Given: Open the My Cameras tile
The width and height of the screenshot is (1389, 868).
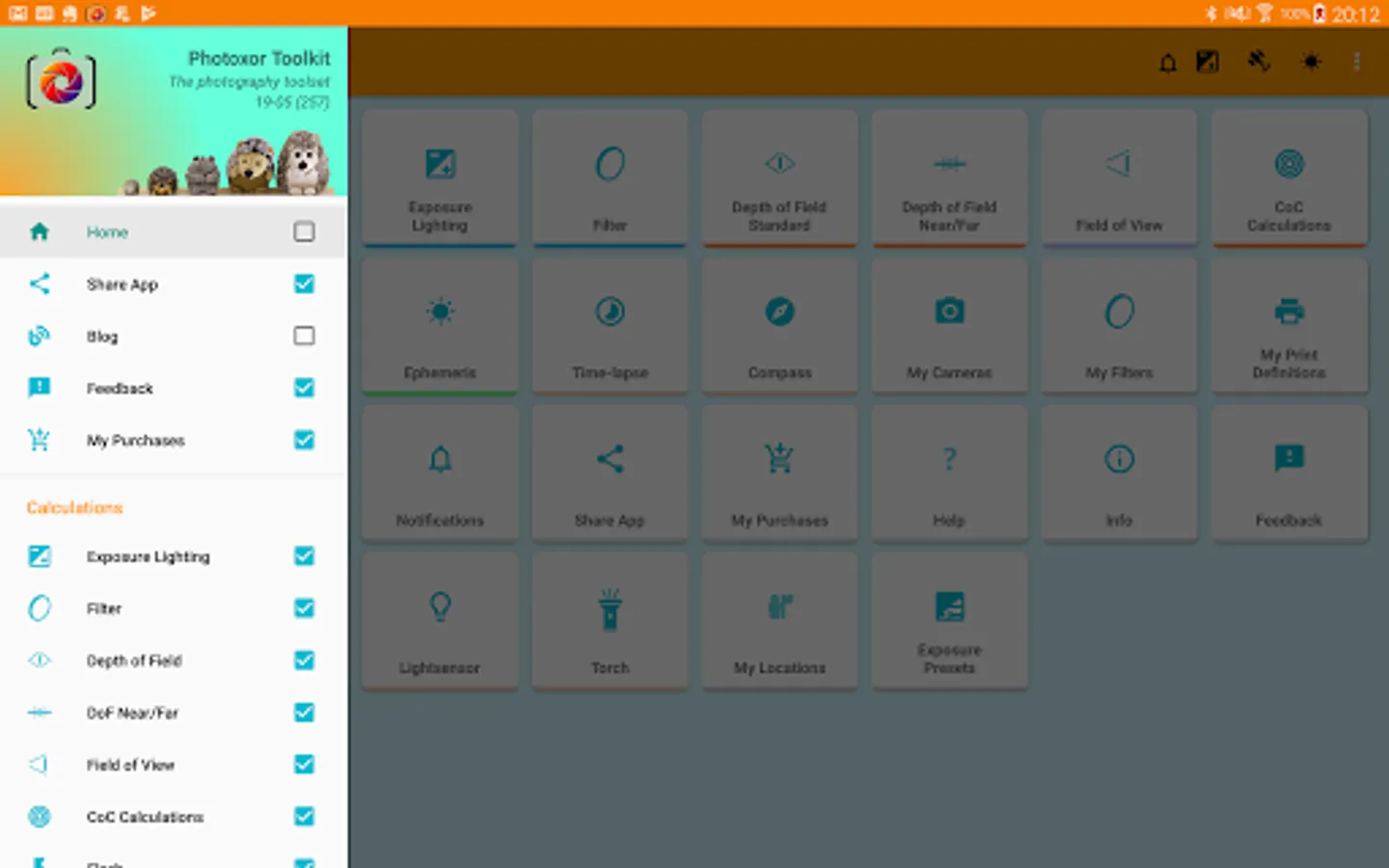Looking at the screenshot, I should 949,326.
